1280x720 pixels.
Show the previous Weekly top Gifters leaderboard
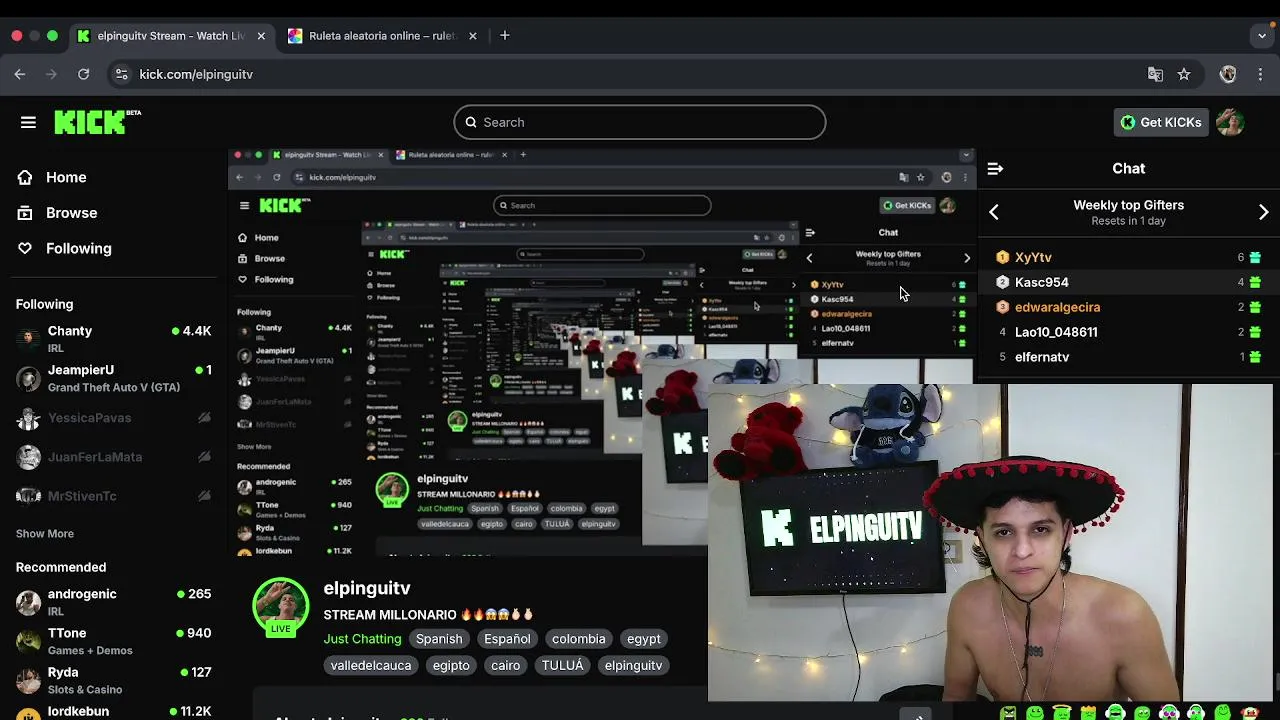tap(994, 212)
